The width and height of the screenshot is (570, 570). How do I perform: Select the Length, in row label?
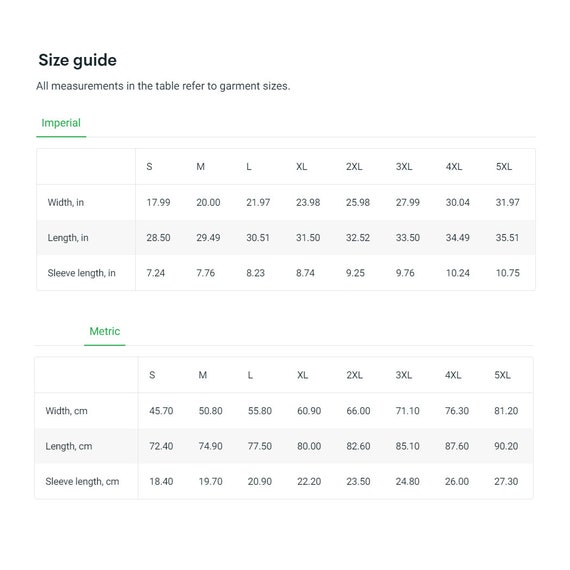(x=68, y=238)
